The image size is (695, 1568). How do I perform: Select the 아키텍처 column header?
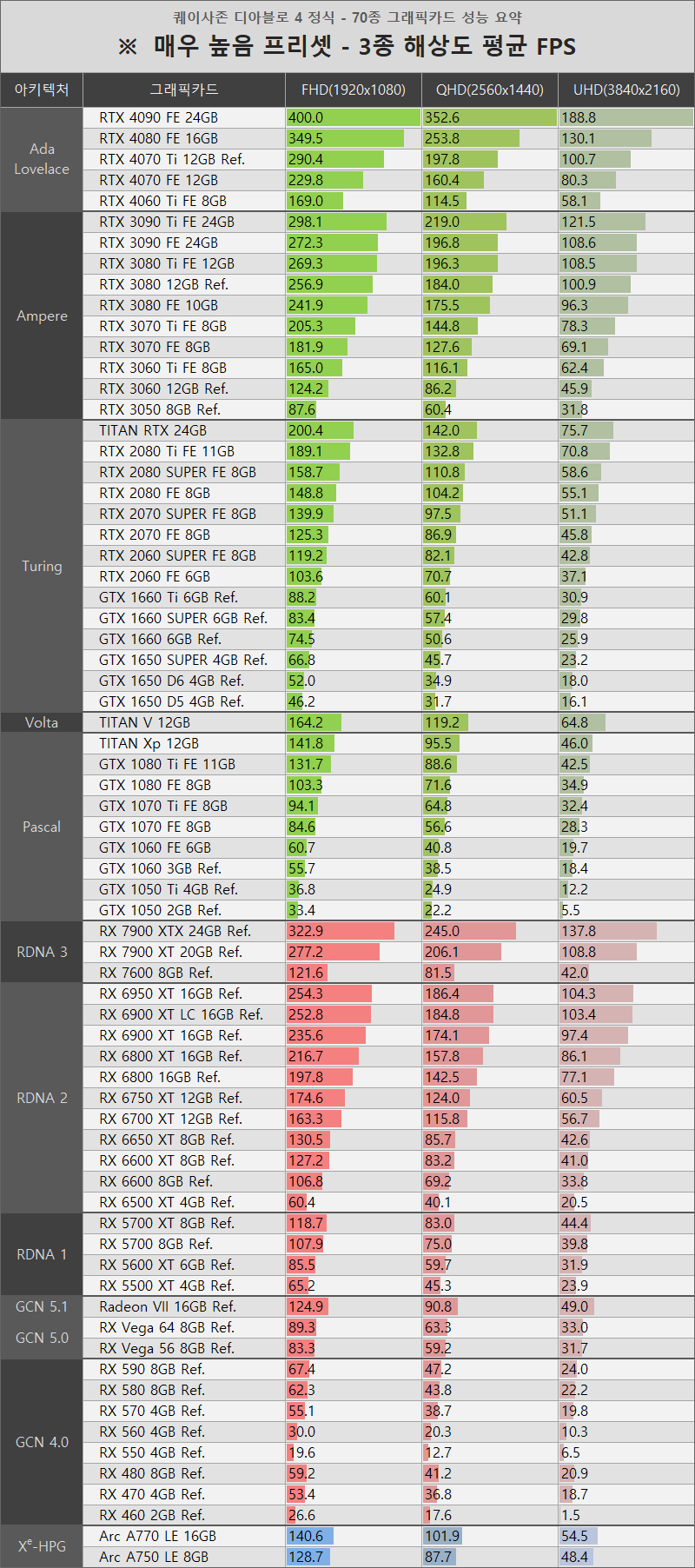click(42, 90)
